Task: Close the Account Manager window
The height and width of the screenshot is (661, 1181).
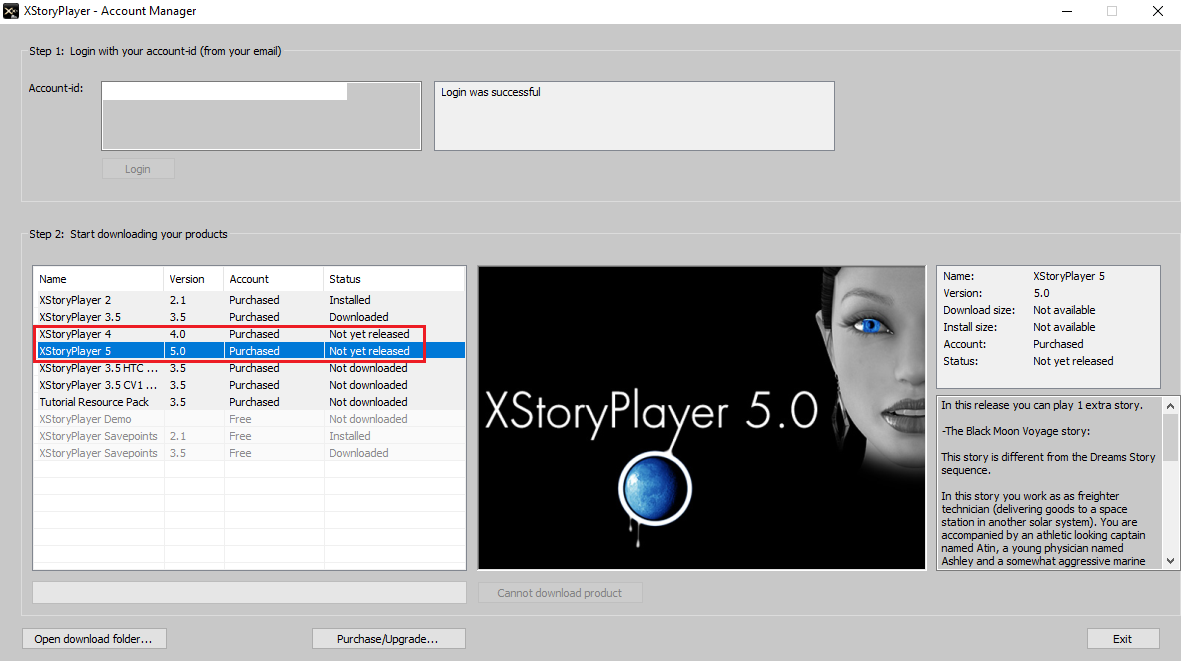Action: (x=1158, y=11)
